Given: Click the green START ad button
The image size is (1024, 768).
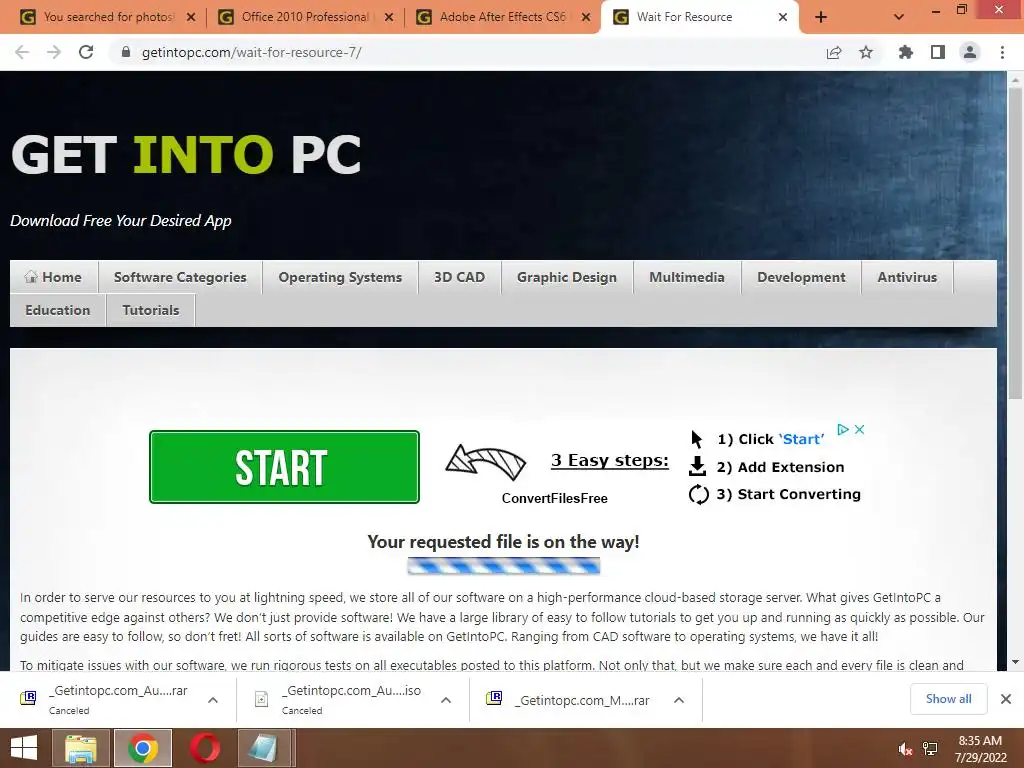Looking at the screenshot, I should [284, 467].
